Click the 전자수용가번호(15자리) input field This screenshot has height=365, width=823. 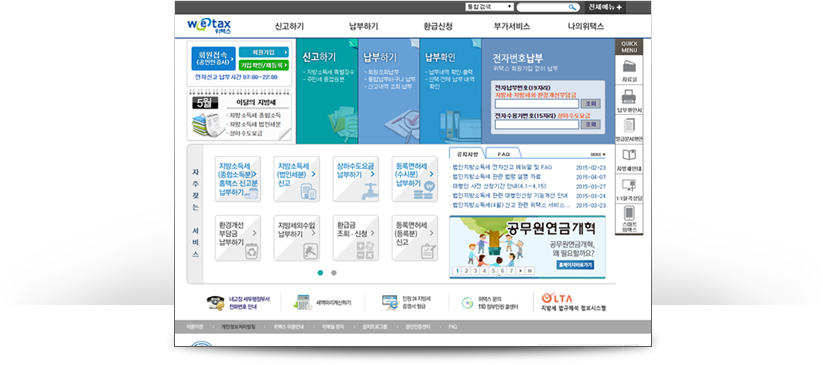[x=536, y=124]
